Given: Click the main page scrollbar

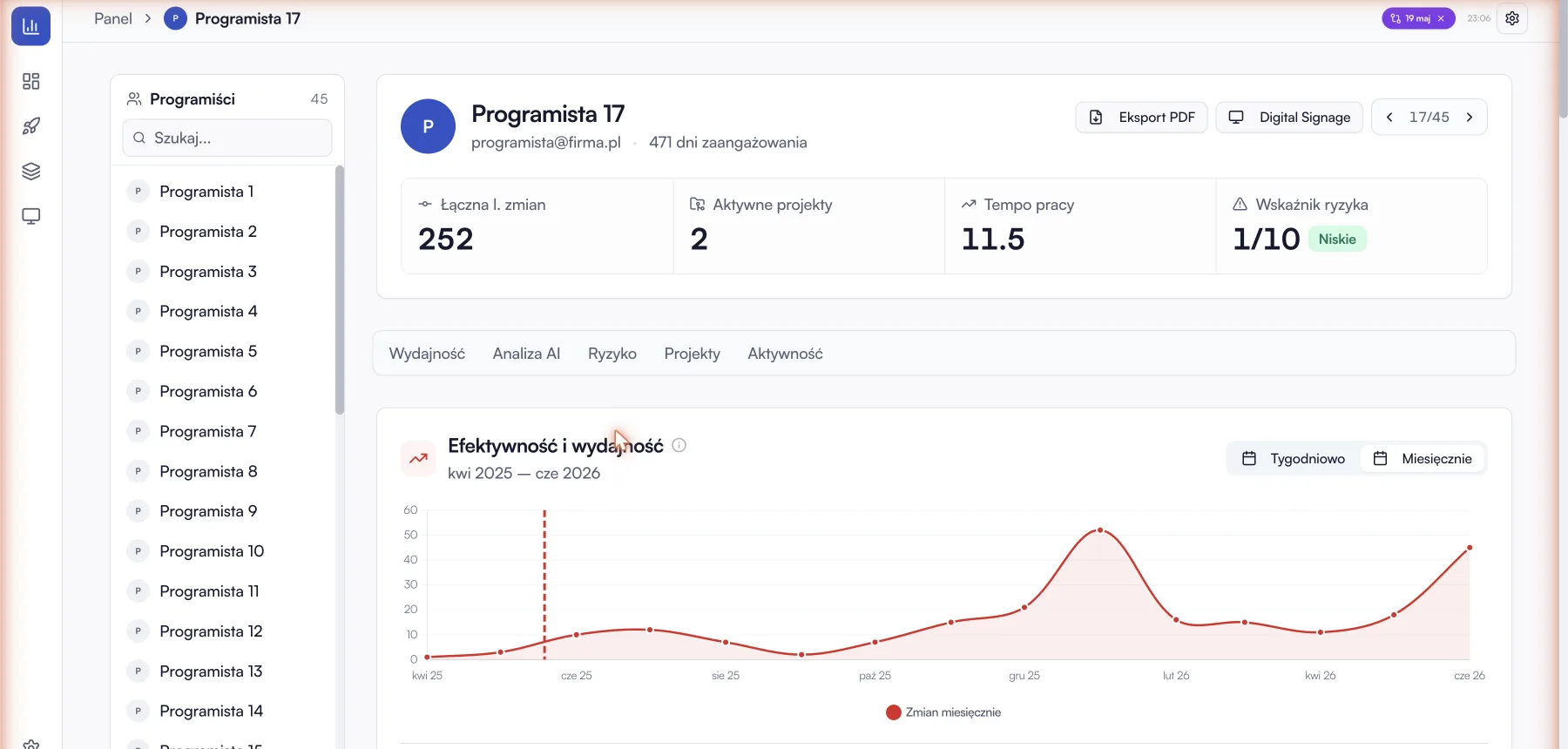Looking at the screenshot, I should [x=1563, y=61].
